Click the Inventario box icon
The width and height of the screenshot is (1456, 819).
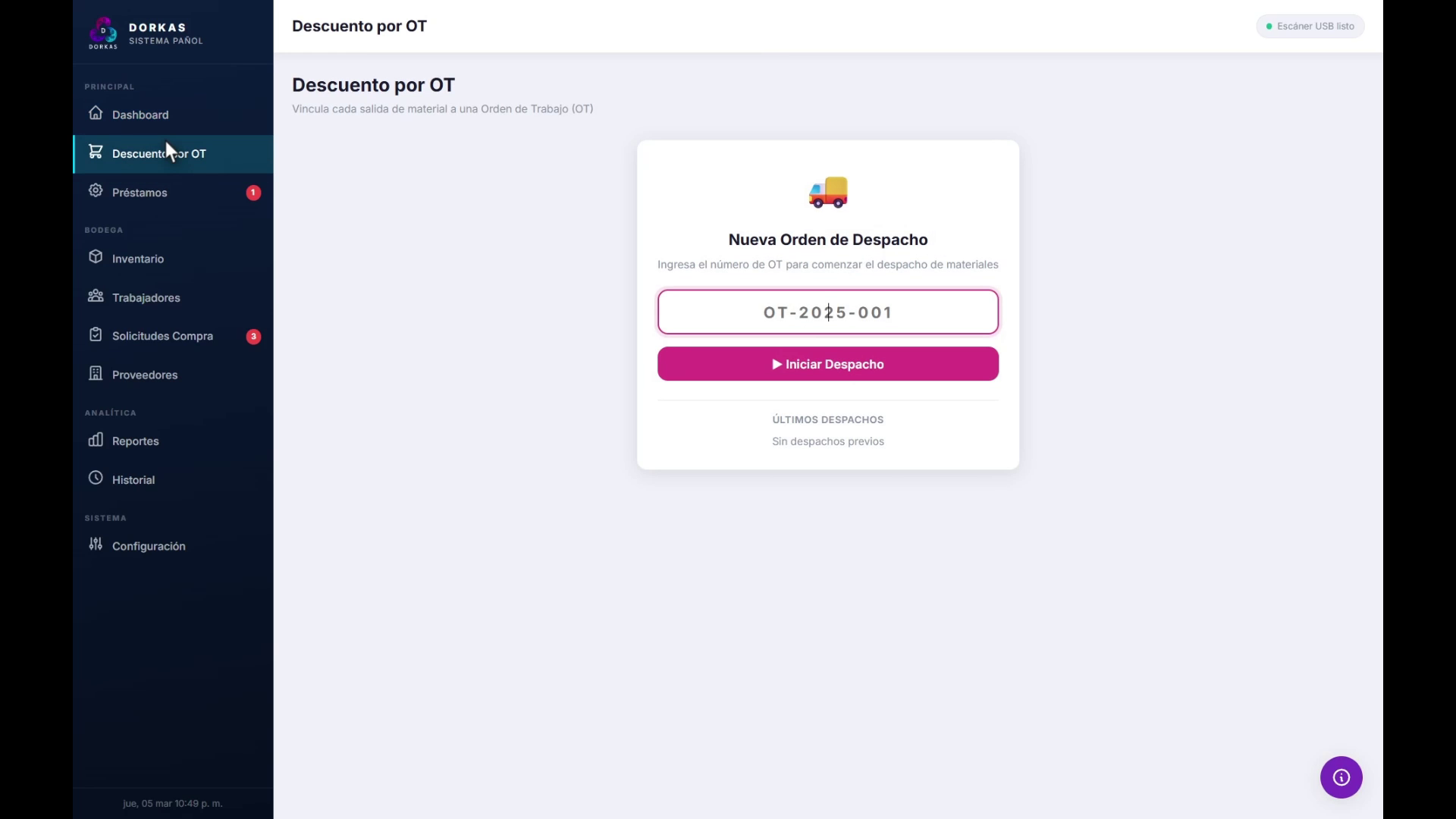(96, 257)
